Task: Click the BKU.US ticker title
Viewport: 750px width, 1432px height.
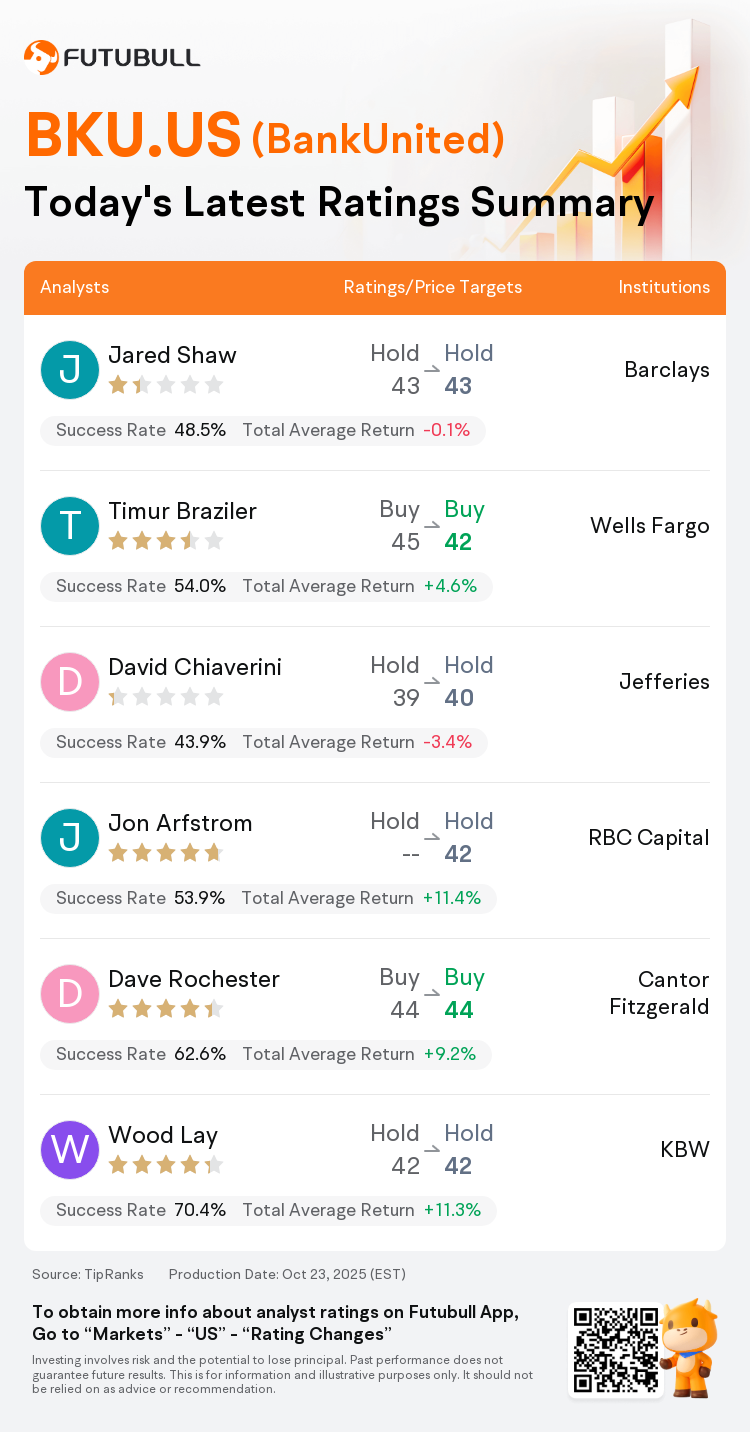Action: pos(134,136)
